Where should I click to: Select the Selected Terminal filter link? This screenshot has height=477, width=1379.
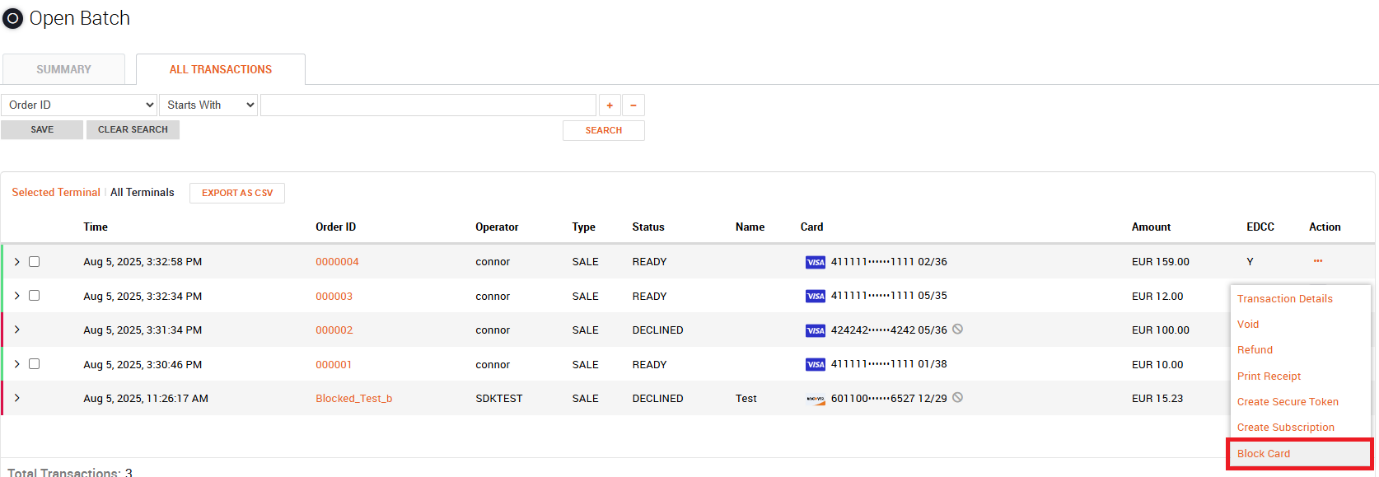click(x=56, y=192)
